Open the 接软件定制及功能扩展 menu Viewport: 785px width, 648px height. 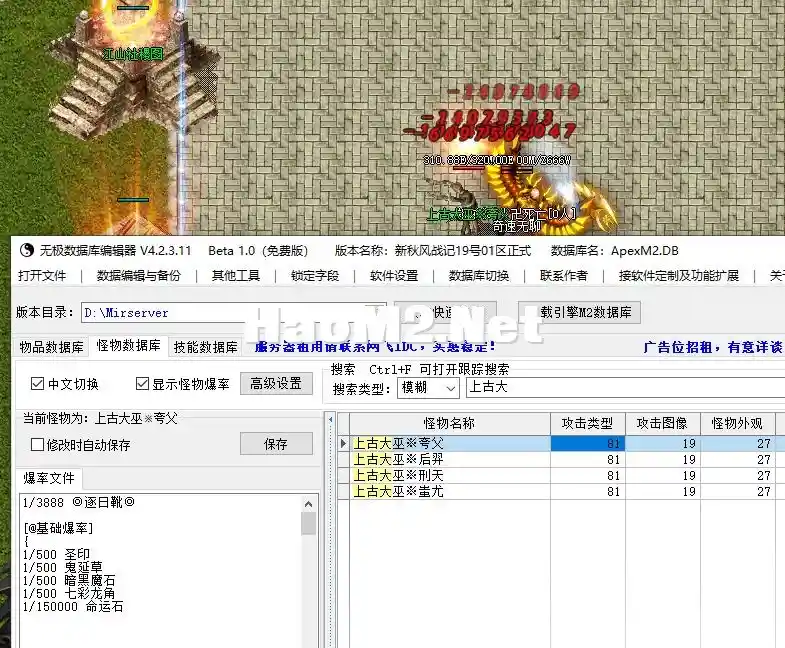679,275
